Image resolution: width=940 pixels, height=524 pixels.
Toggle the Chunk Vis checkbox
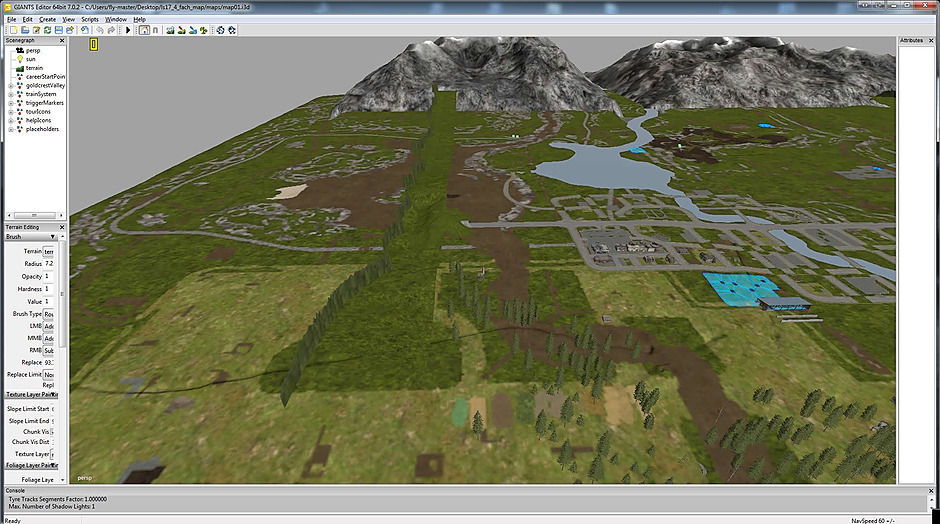click(x=52, y=432)
